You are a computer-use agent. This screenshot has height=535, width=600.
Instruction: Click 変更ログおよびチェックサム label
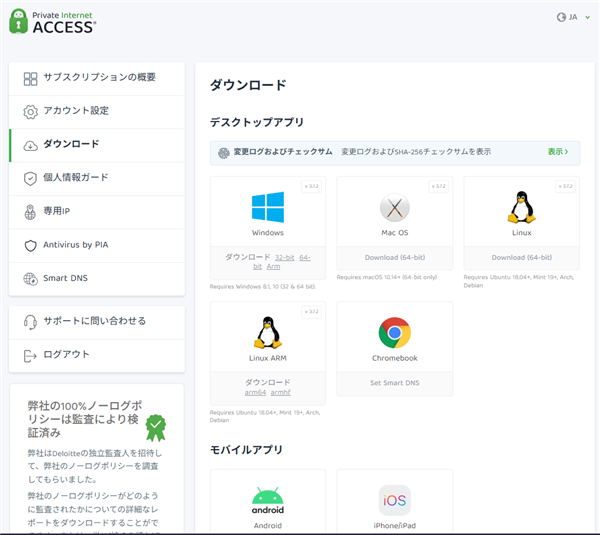click(x=283, y=152)
